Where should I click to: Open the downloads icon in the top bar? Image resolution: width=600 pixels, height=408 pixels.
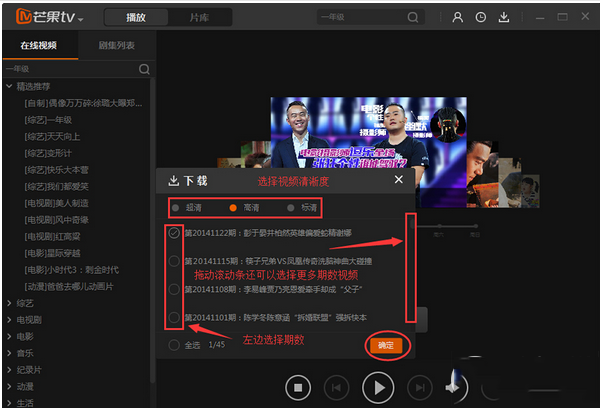pos(504,17)
